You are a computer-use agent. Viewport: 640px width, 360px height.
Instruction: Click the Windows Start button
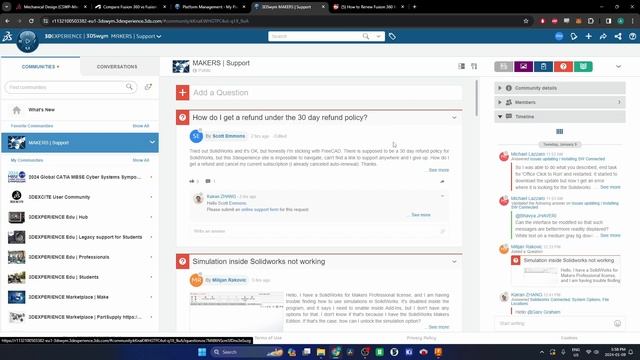(202, 352)
